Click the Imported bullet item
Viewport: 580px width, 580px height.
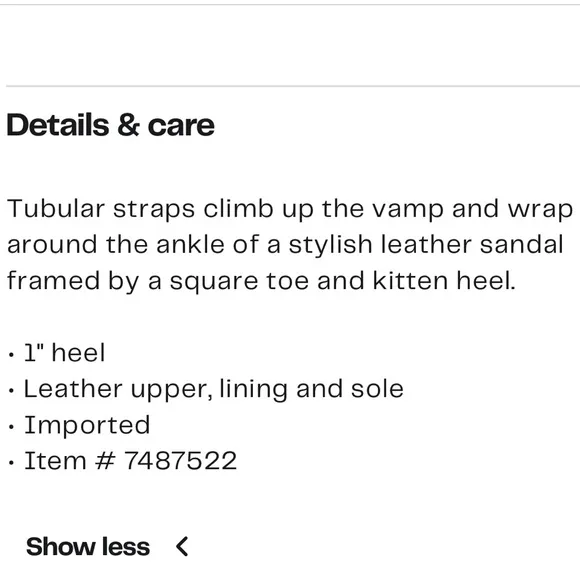click(x=87, y=425)
